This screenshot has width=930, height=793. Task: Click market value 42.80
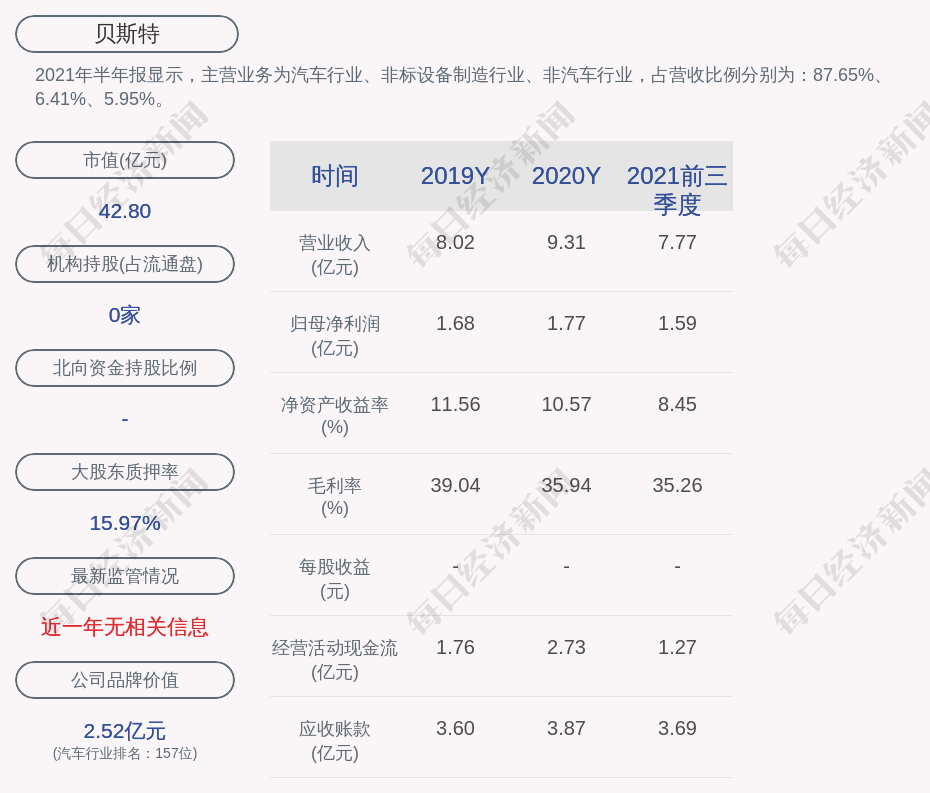coord(125,211)
